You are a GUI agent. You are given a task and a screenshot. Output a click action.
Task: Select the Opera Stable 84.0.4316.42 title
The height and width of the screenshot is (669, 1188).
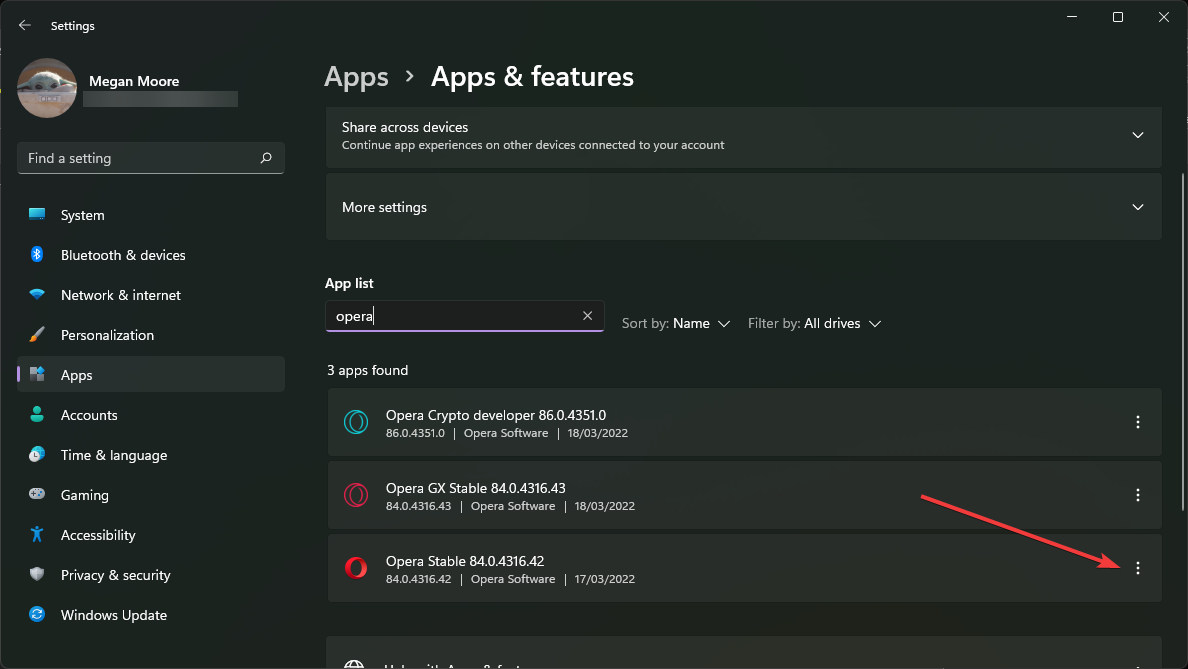coord(465,561)
